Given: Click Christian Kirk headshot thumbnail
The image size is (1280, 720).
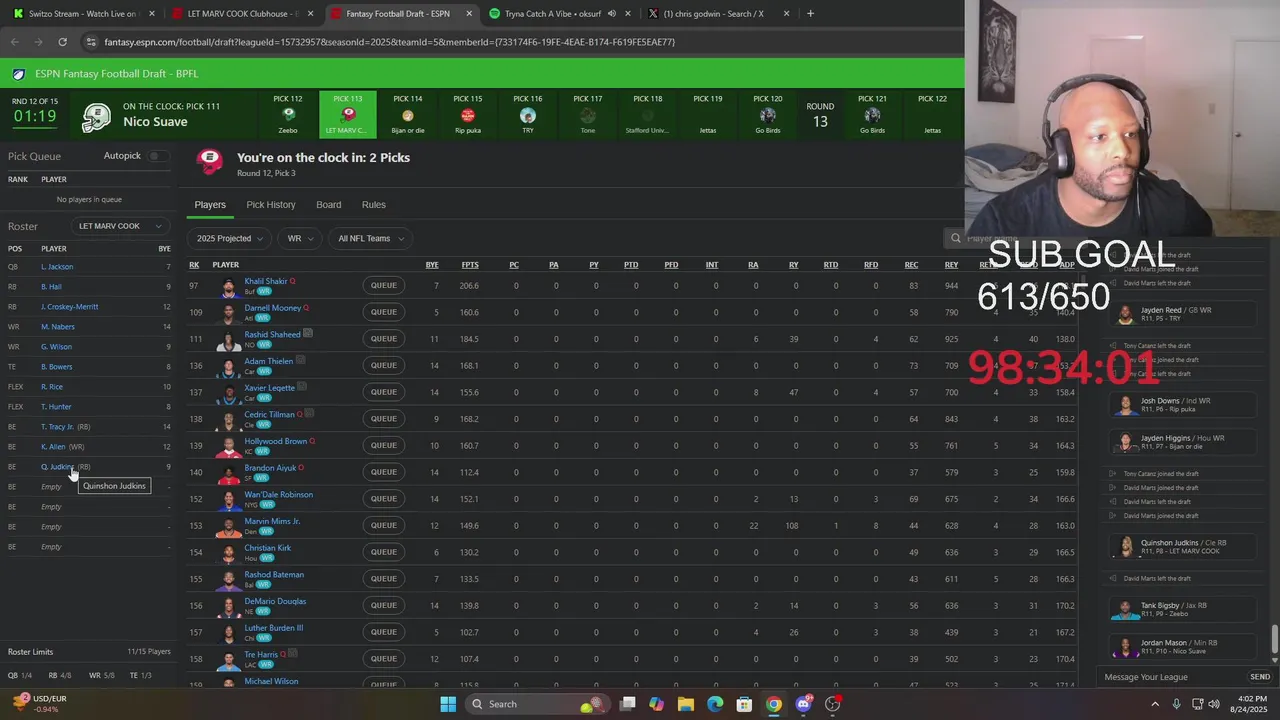Looking at the screenshot, I should pyautogui.click(x=230, y=552).
